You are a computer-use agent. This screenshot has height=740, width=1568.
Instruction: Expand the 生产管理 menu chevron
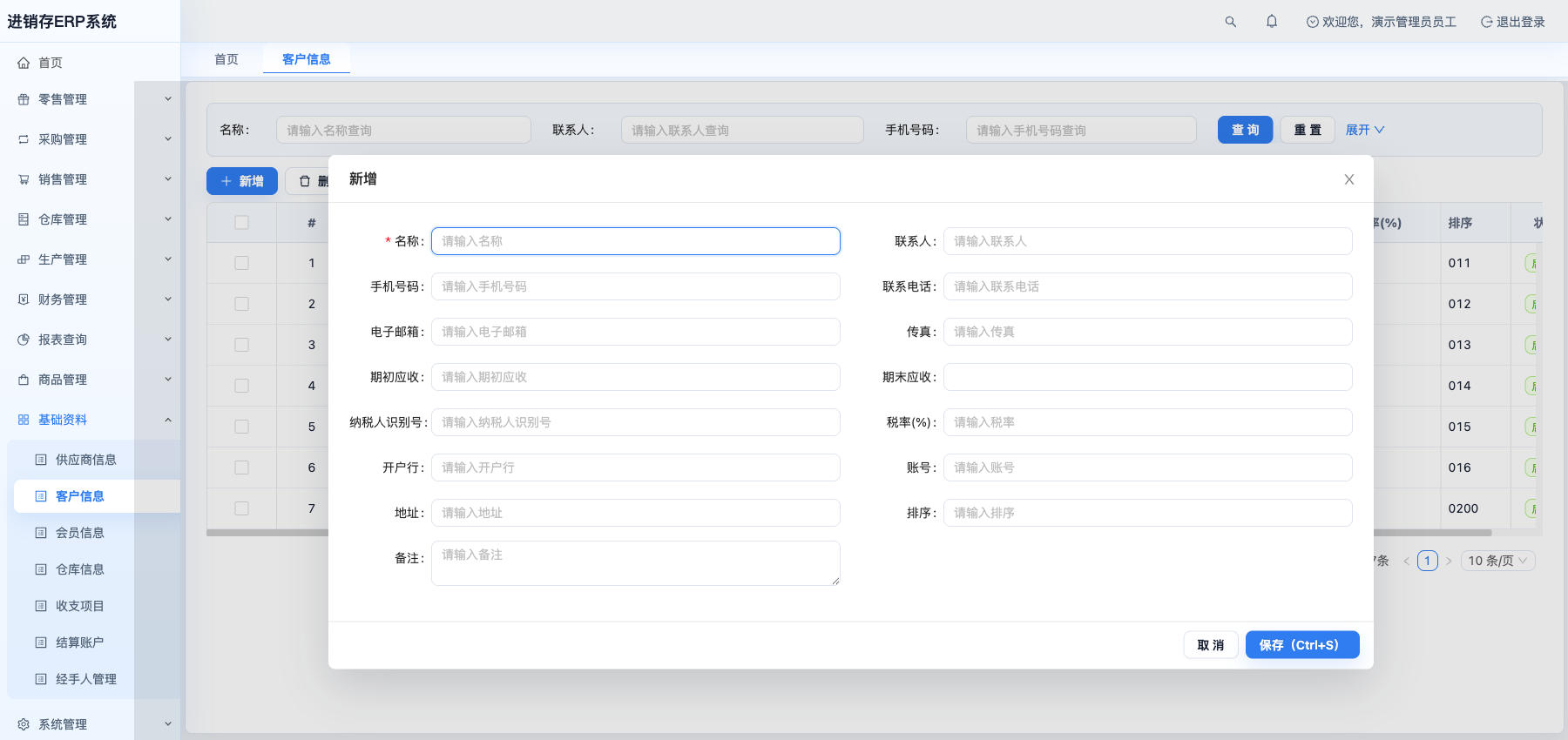coord(168,259)
